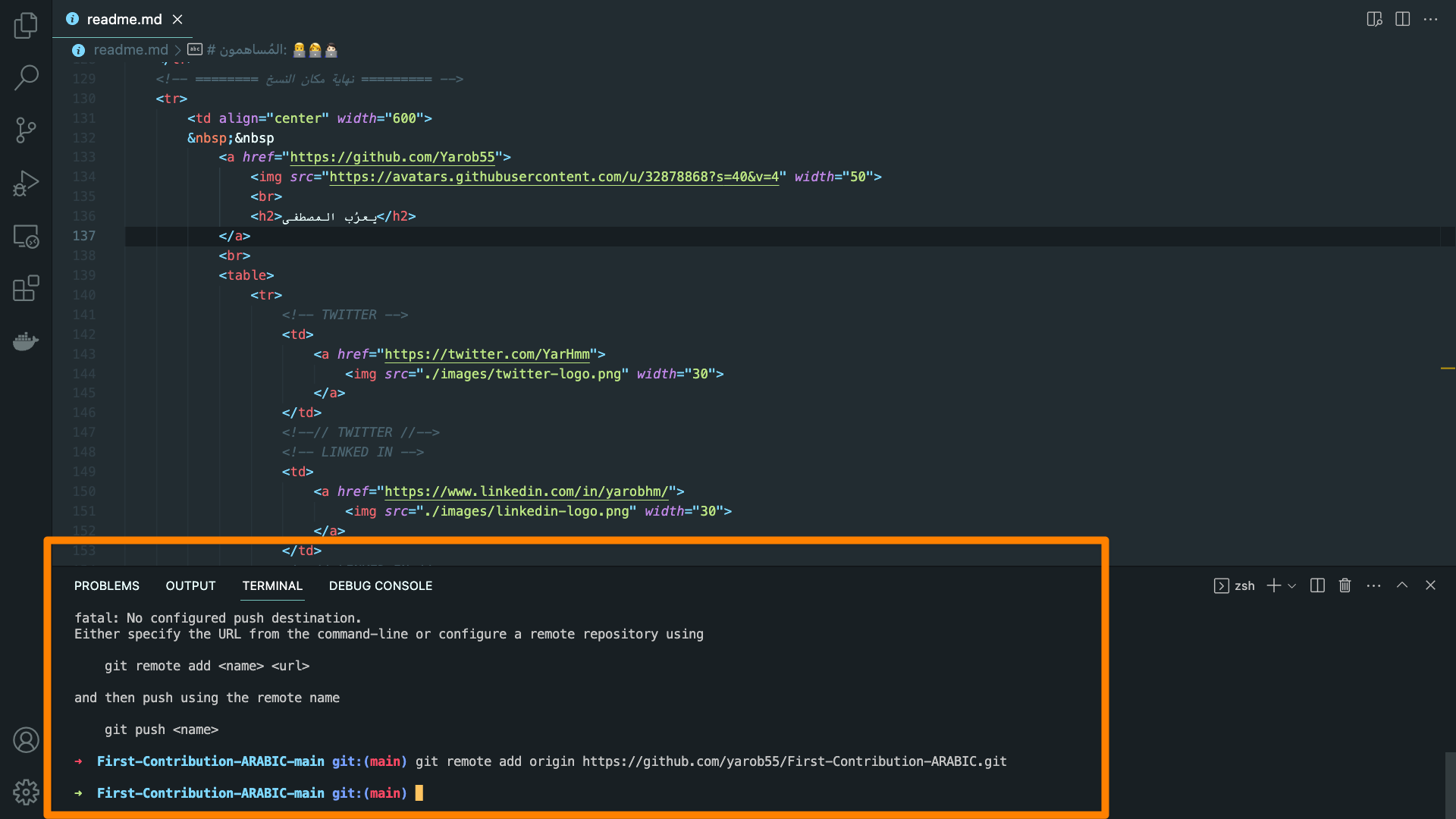The width and height of the screenshot is (1456, 819).
Task: Switch to the PROBLEMS tab
Action: point(107,586)
